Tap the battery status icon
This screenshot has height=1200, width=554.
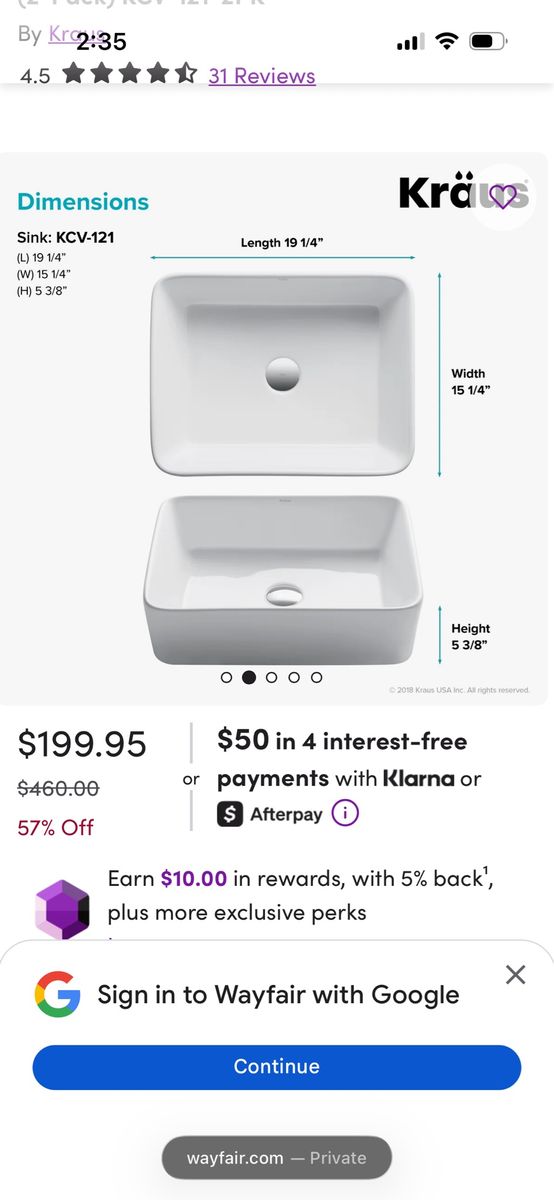[x=488, y=42]
